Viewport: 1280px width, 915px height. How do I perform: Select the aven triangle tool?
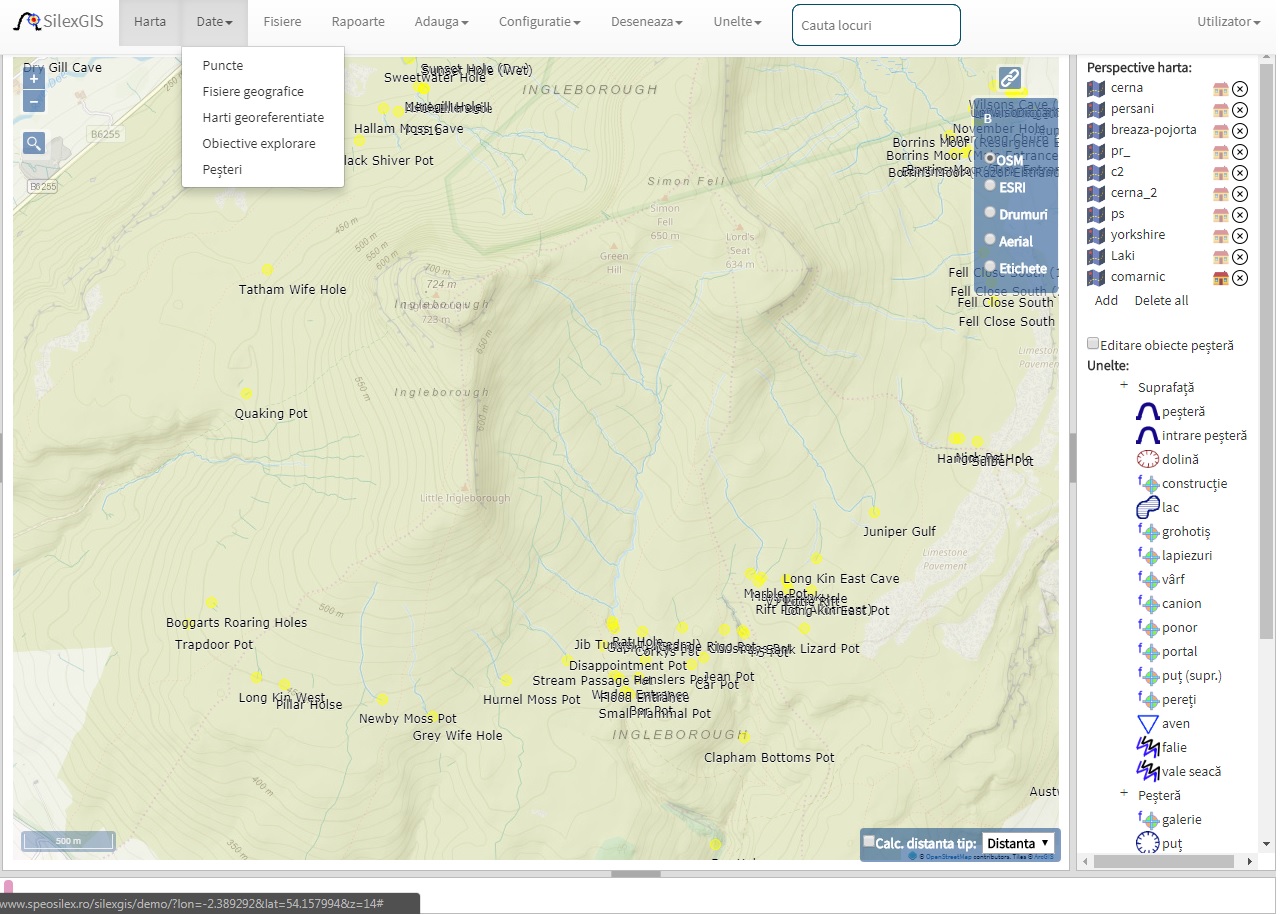tap(1147, 724)
